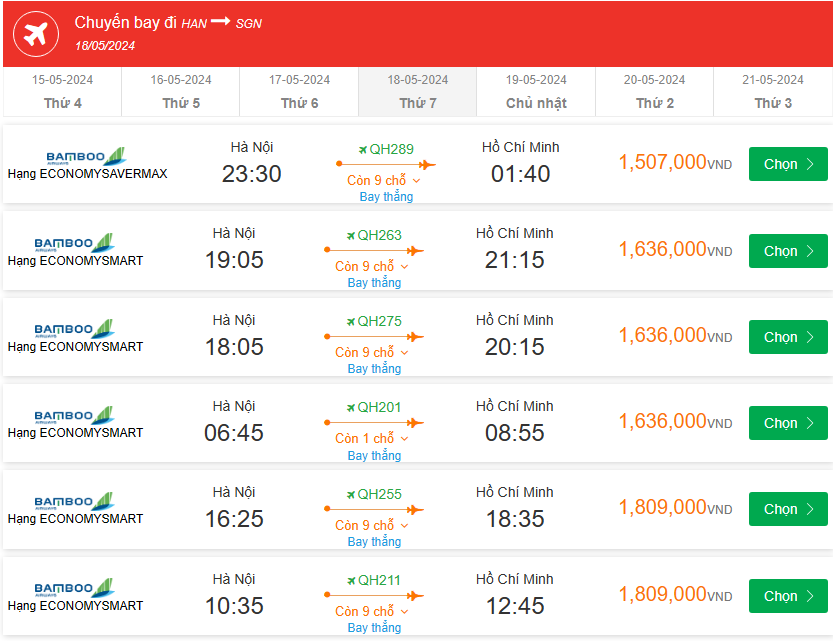Click green plane icon beside QH275
Screen dimensions: 833x641
coord(351,322)
